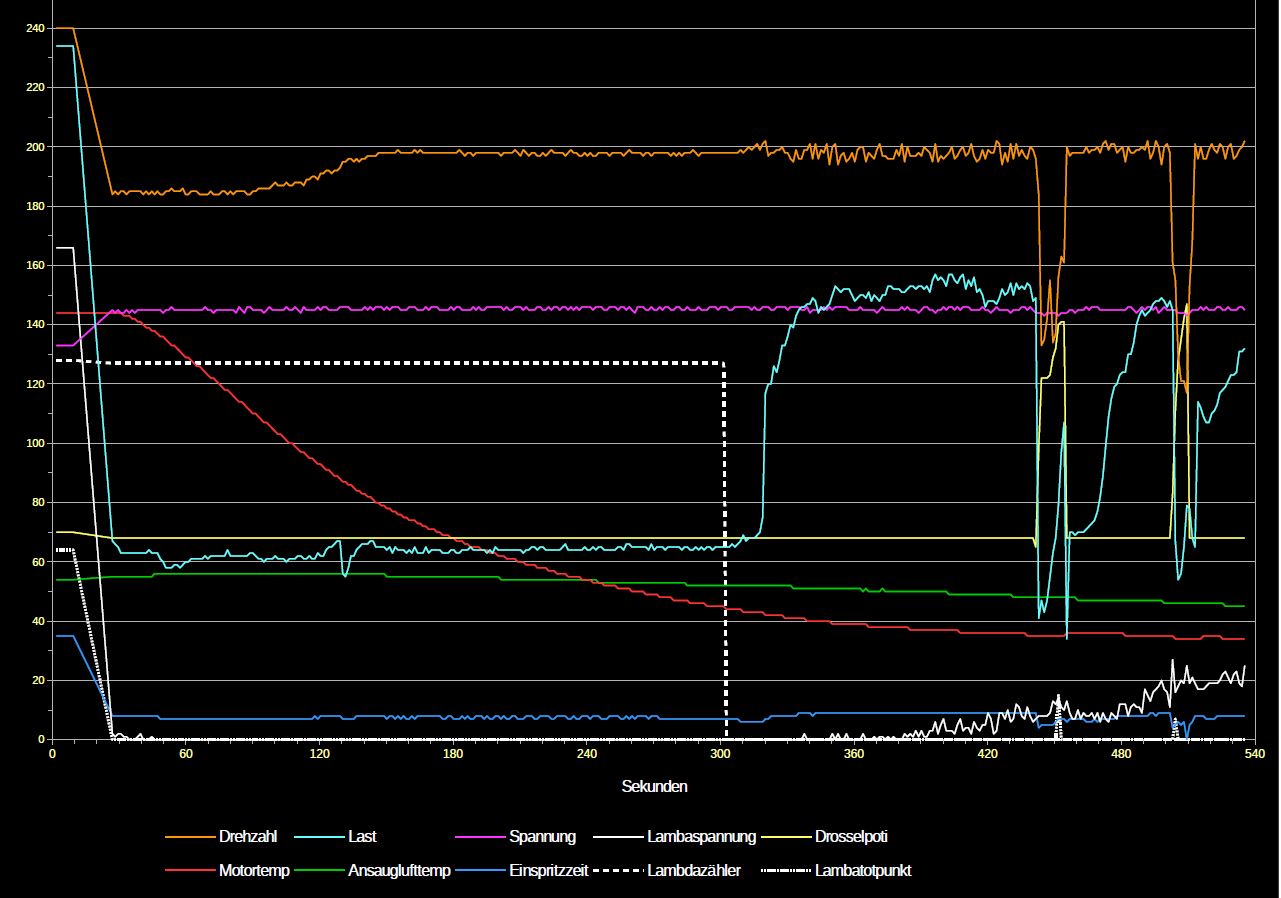Click the Sekunden x-axis title

click(x=654, y=787)
